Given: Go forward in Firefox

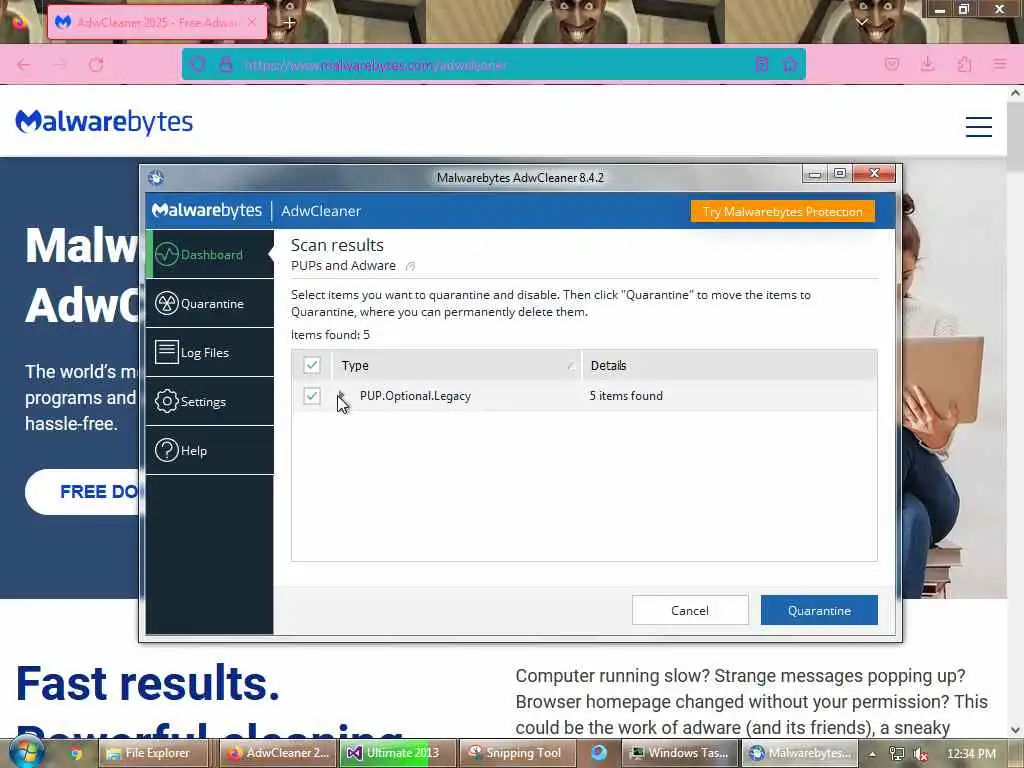Looking at the screenshot, I should (x=60, y=64).
